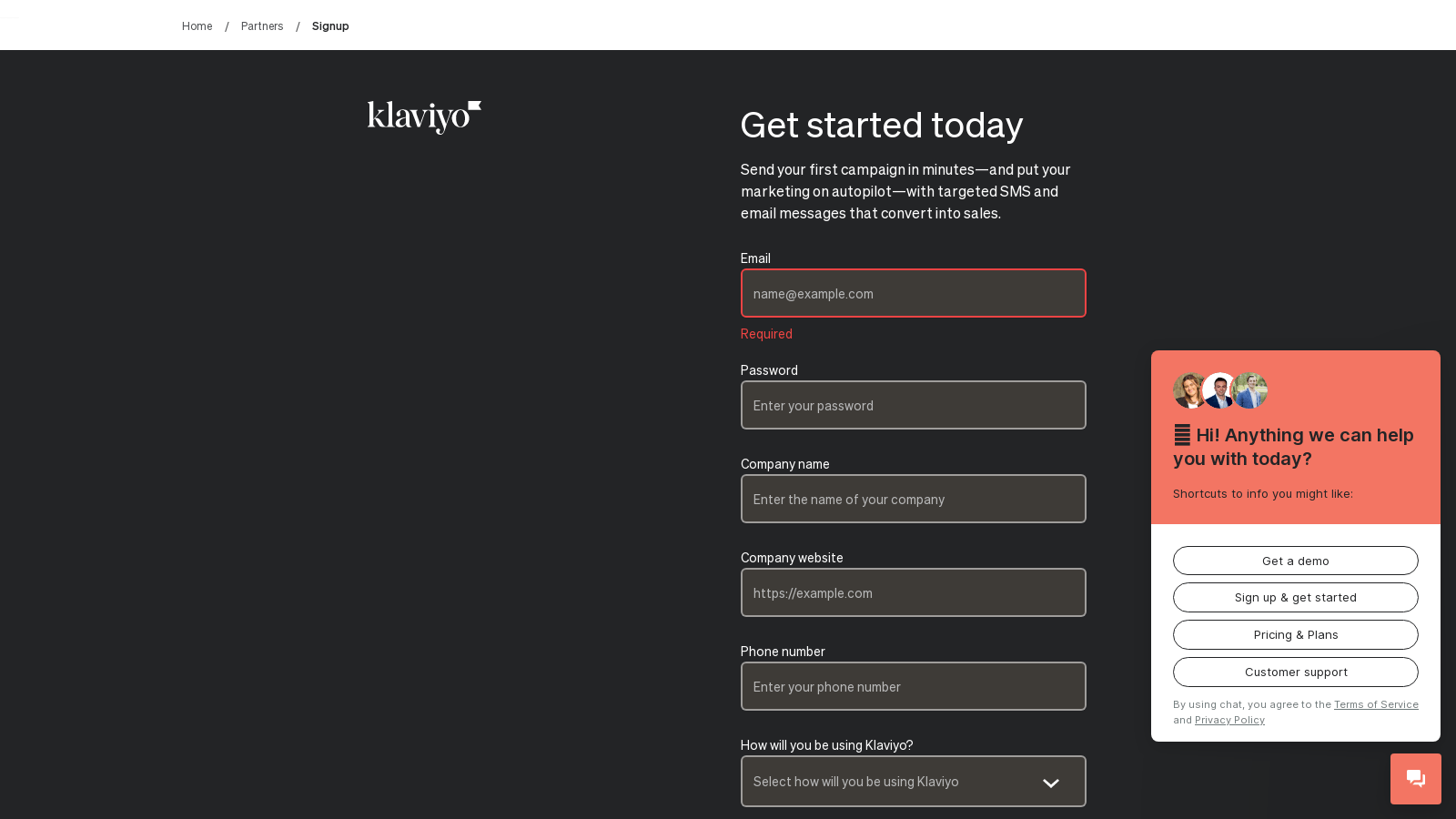Viewport: 1456px width, 819px height.
Task: Open the chat bubble icon button
Action: [x=1416, y=779]
